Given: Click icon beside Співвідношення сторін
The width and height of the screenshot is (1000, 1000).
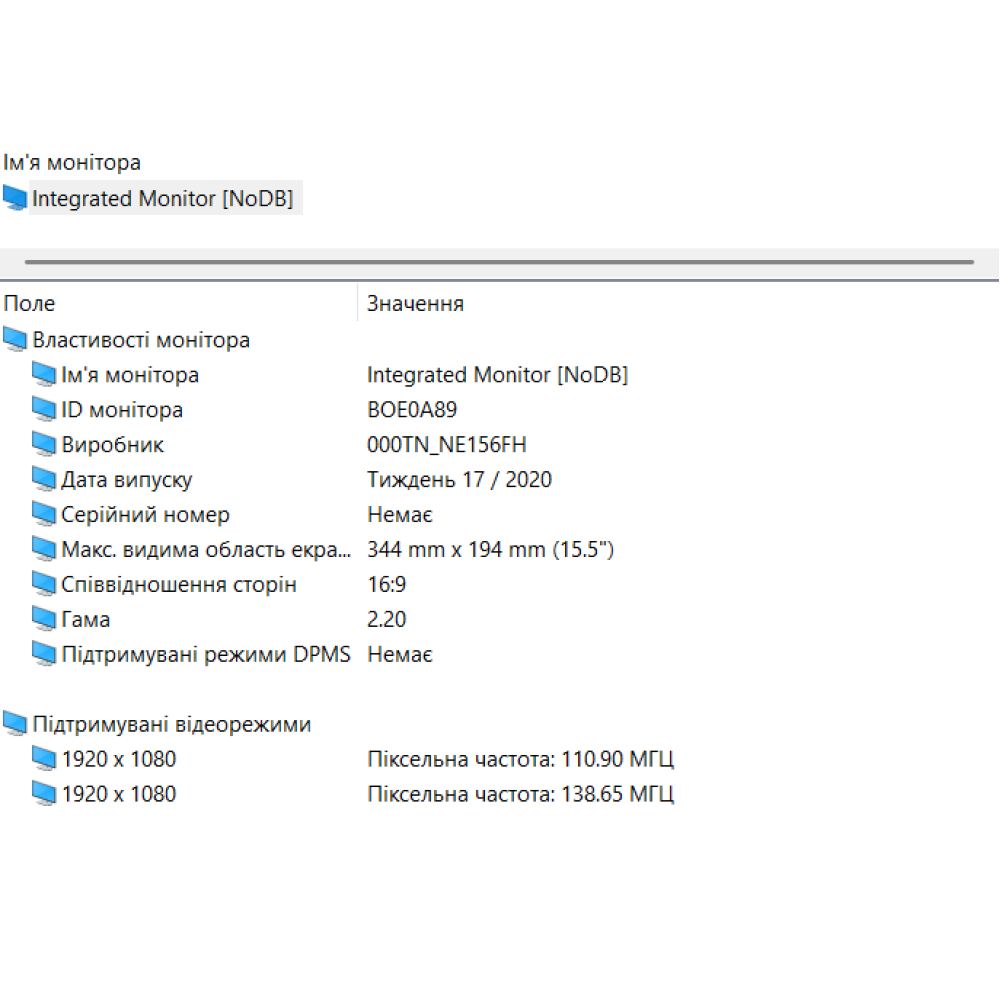Looking at the screenshot, I should point(44,585).
